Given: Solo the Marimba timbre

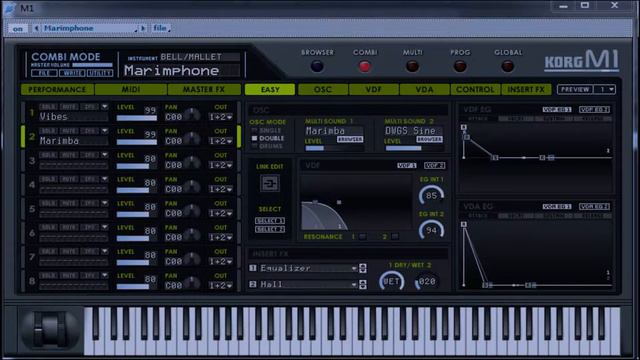Looking at the screenshot, I should point(48,131).
